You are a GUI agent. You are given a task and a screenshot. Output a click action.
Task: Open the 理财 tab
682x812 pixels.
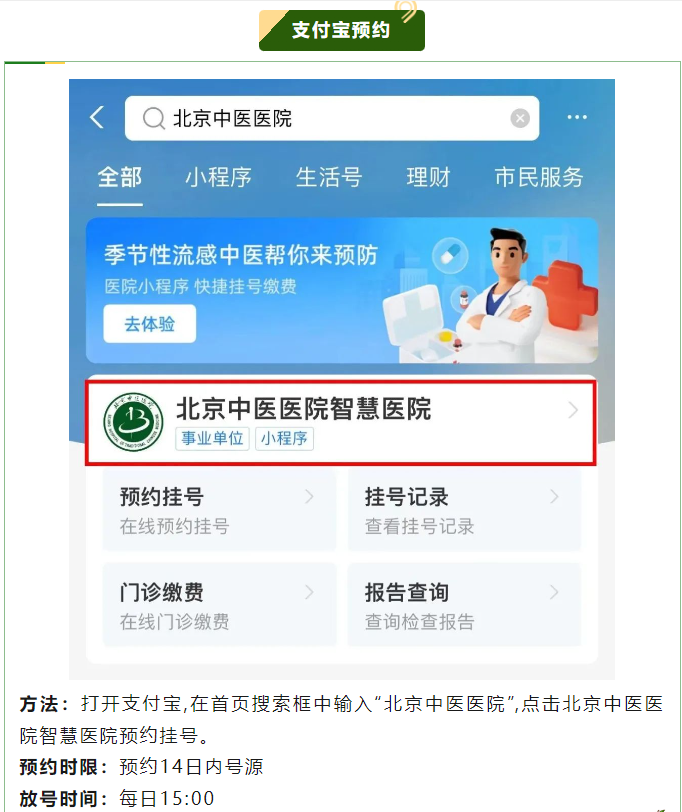click(428, 178)
